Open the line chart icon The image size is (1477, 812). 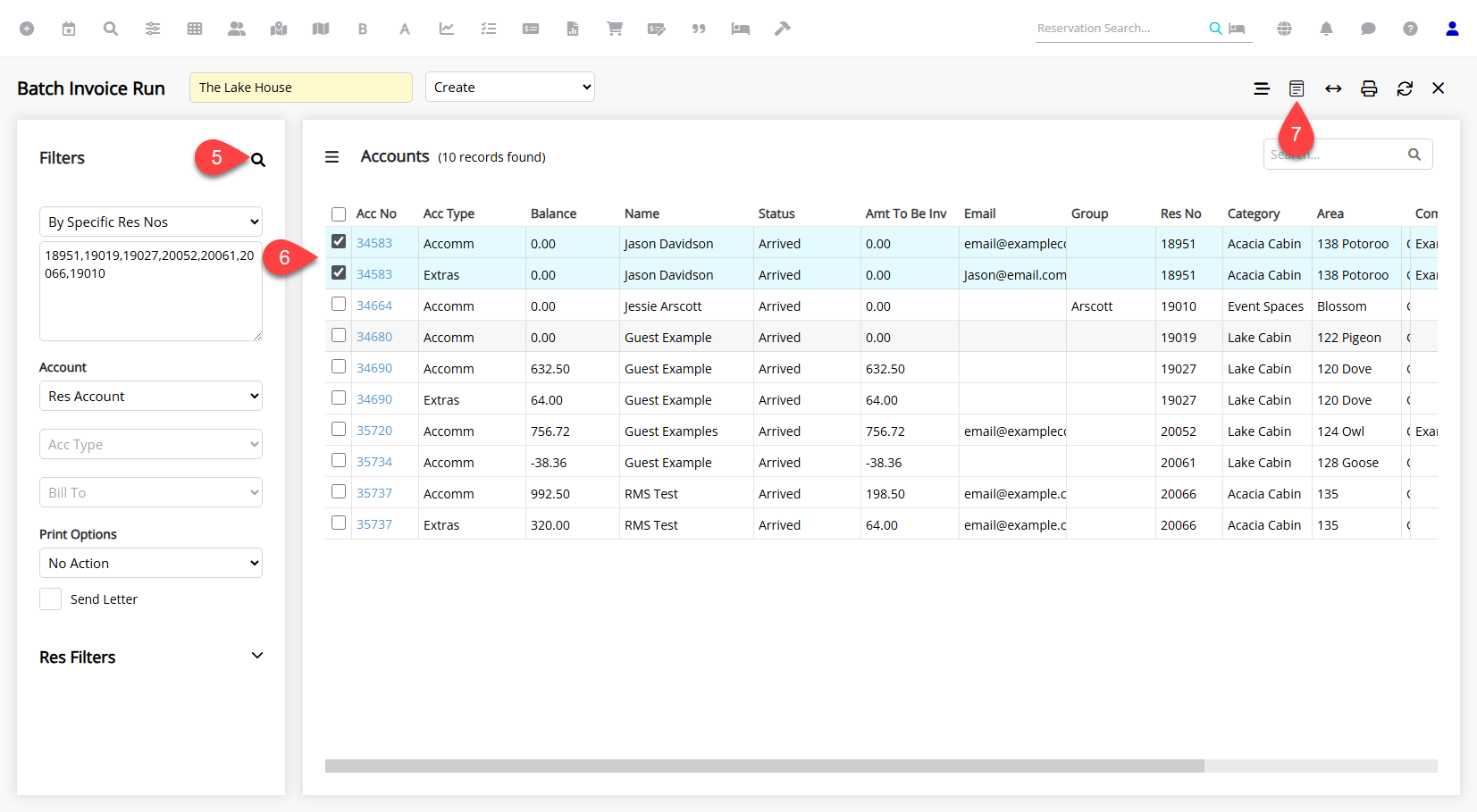tap(447, 29)
